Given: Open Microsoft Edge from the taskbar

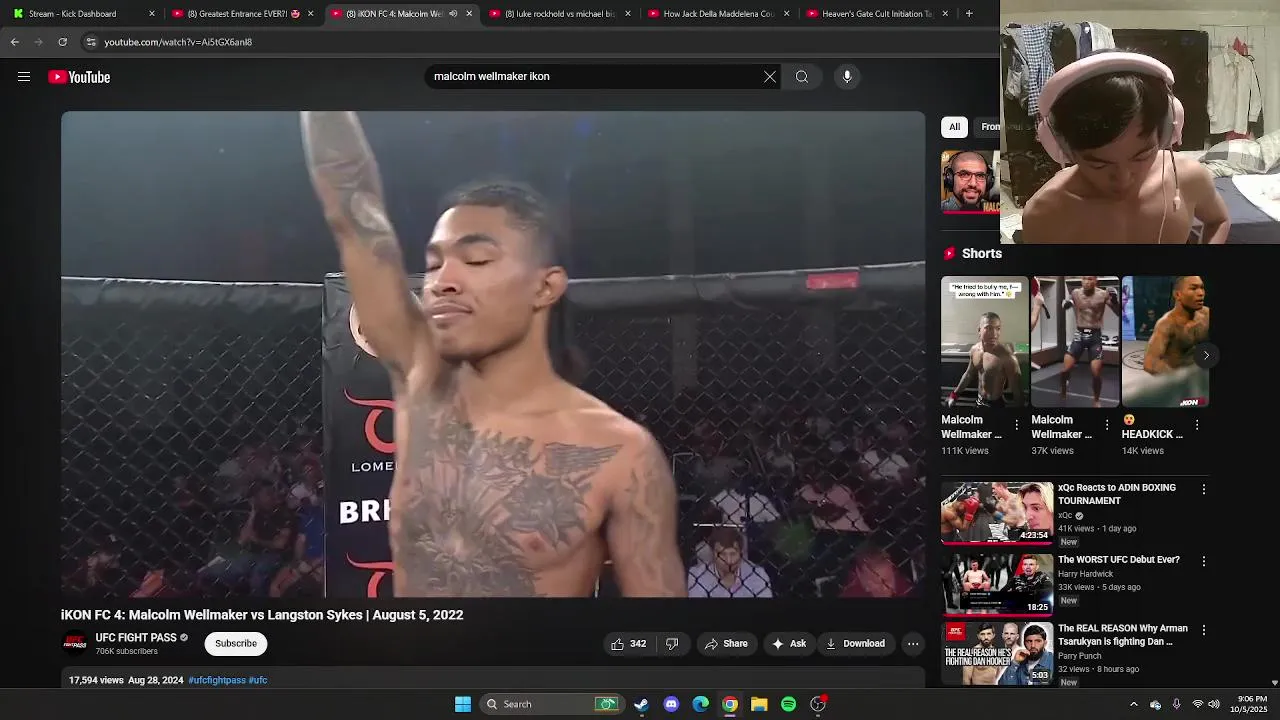Looking at the screenshot, I should coord(701,704).
